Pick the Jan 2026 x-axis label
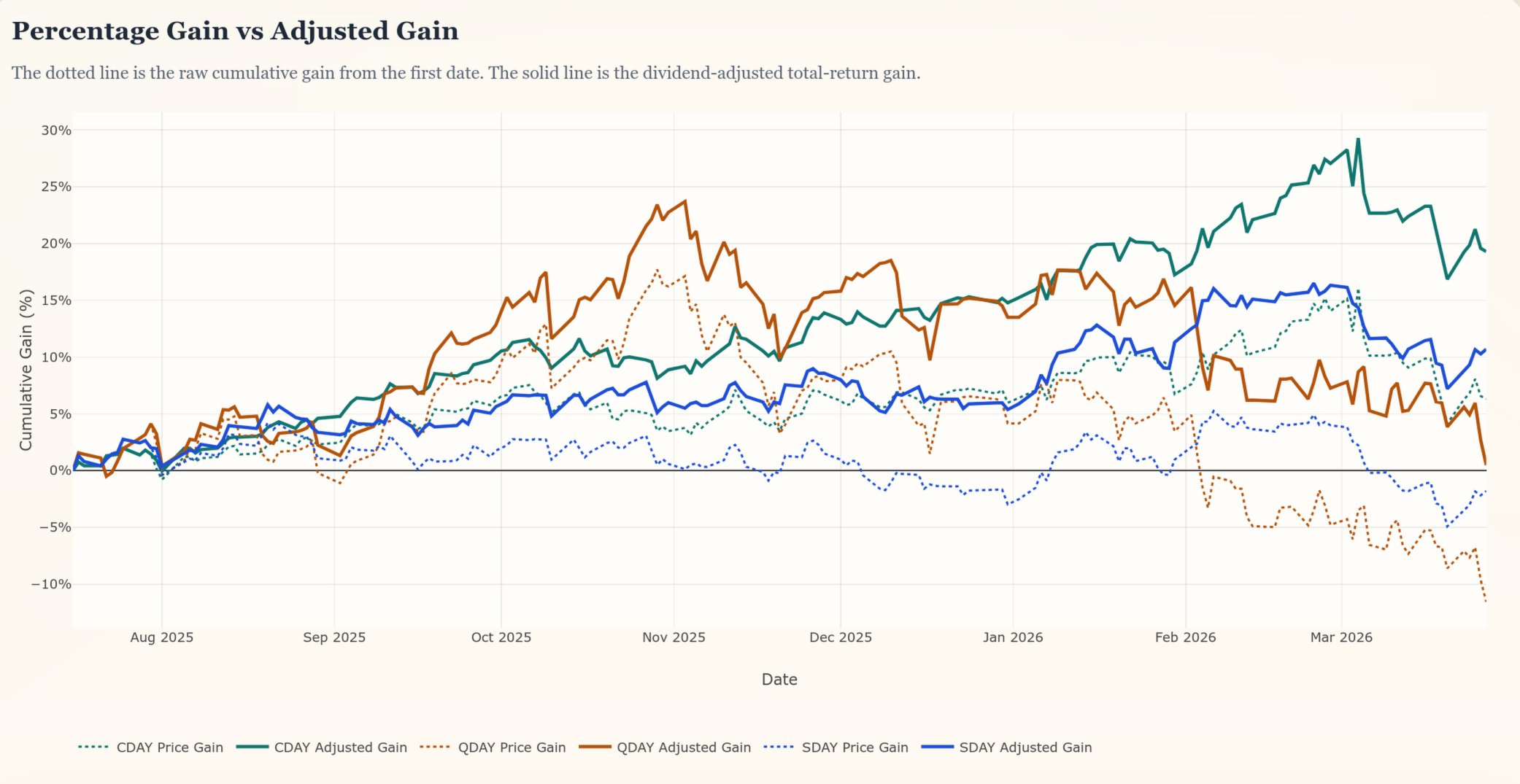1520x784 pixels. (1013, 637)
